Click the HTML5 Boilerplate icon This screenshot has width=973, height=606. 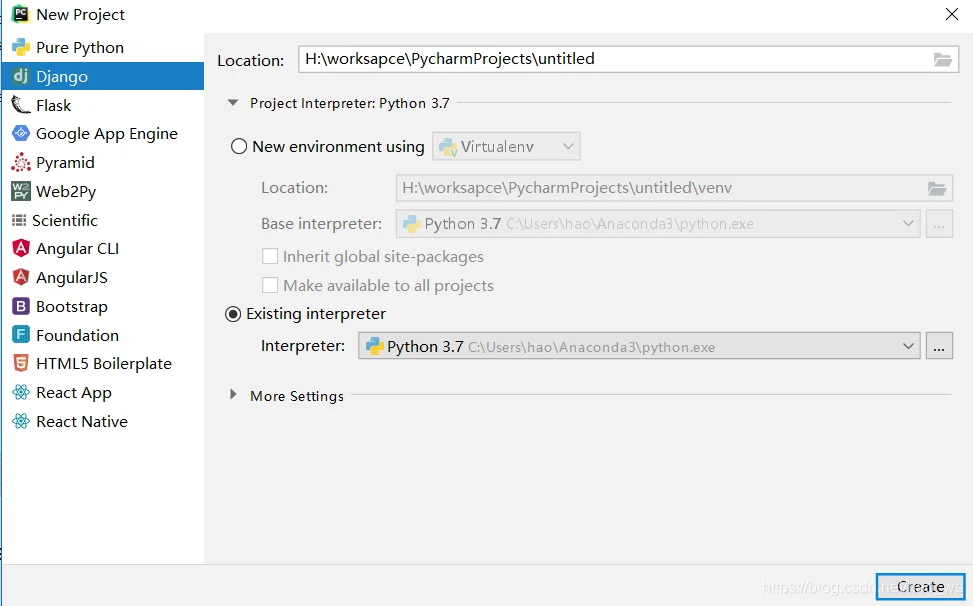[20, 363]
